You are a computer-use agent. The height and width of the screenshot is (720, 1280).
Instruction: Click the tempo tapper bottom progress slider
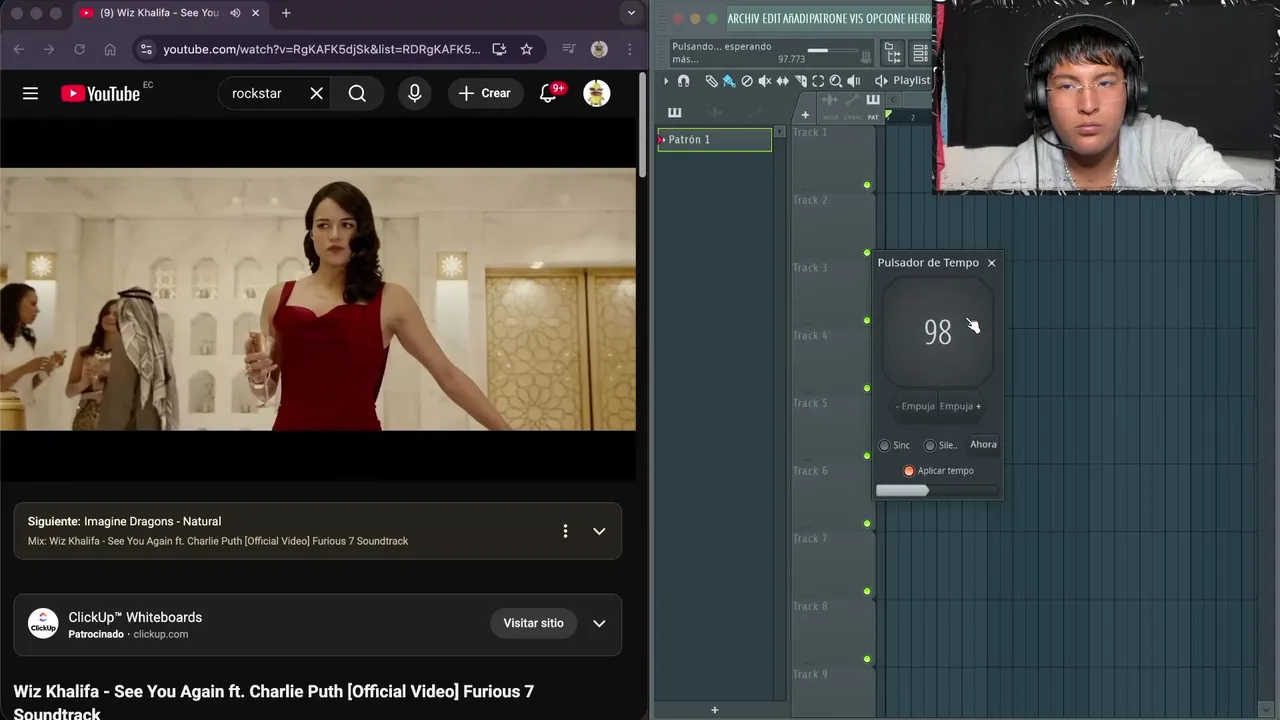[x=938, y=491]
